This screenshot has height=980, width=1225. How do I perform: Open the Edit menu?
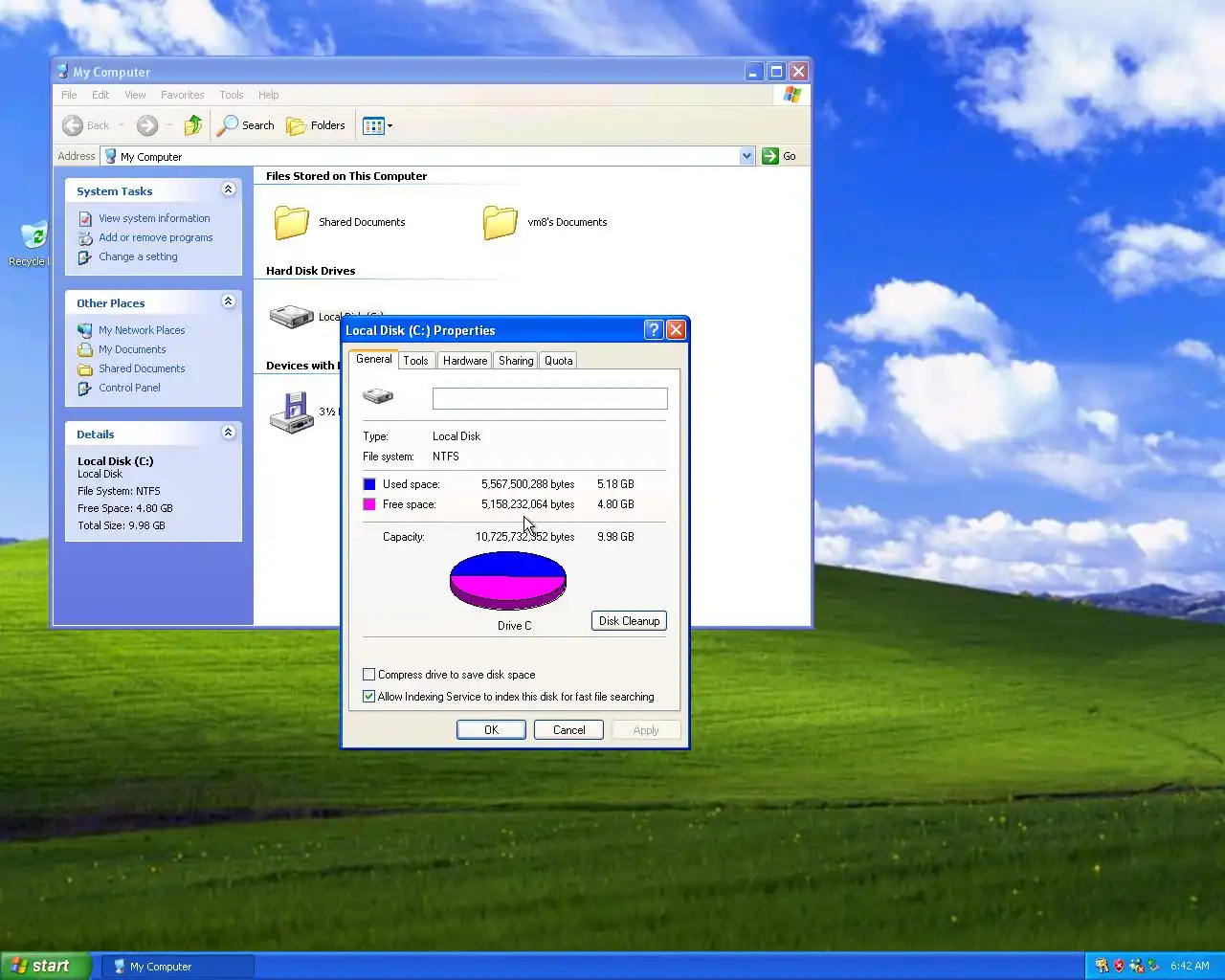click(x=100, y=95)
